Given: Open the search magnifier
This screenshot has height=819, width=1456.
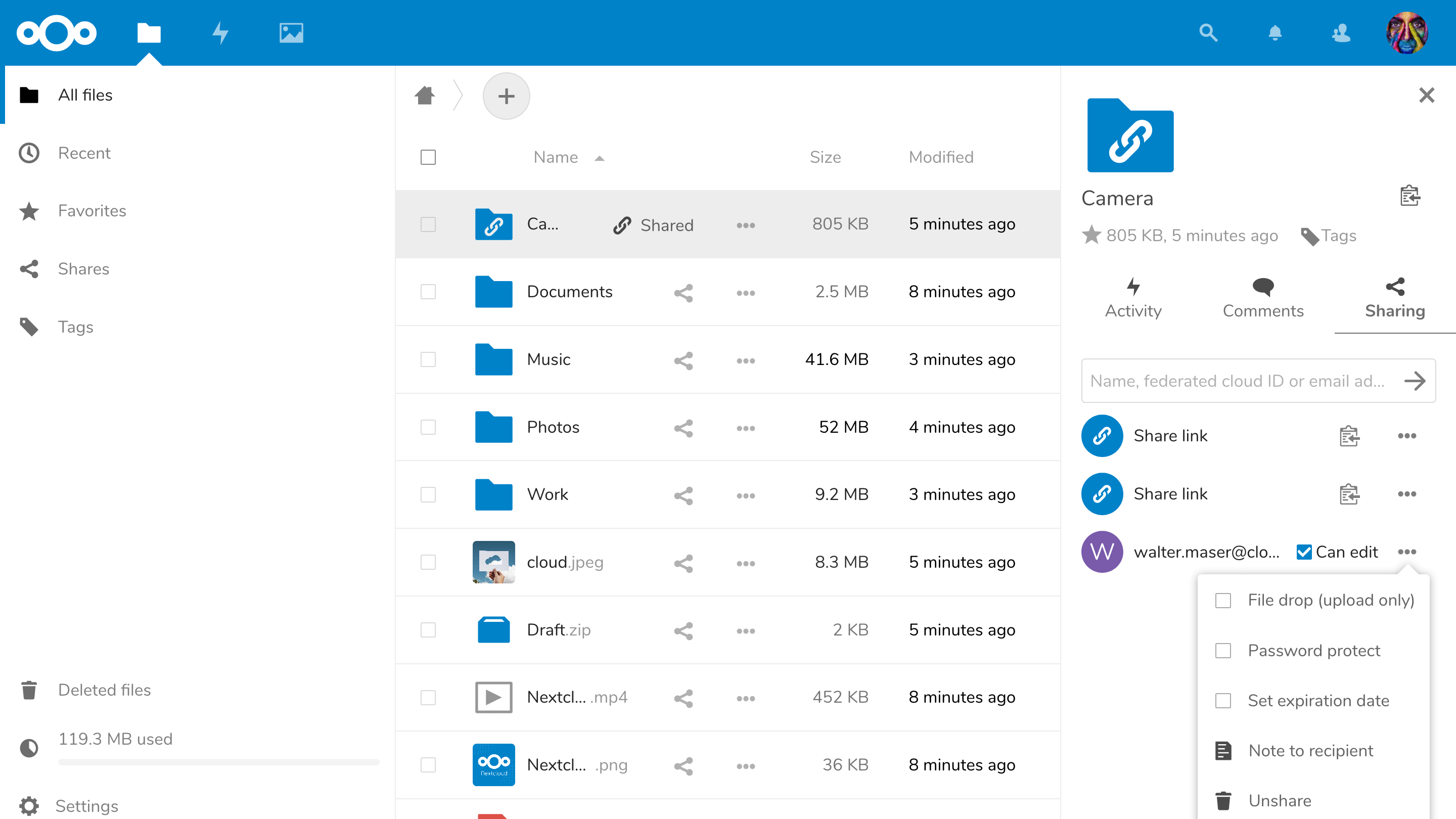Looking at the screenshot, I should pos(1208,33).
